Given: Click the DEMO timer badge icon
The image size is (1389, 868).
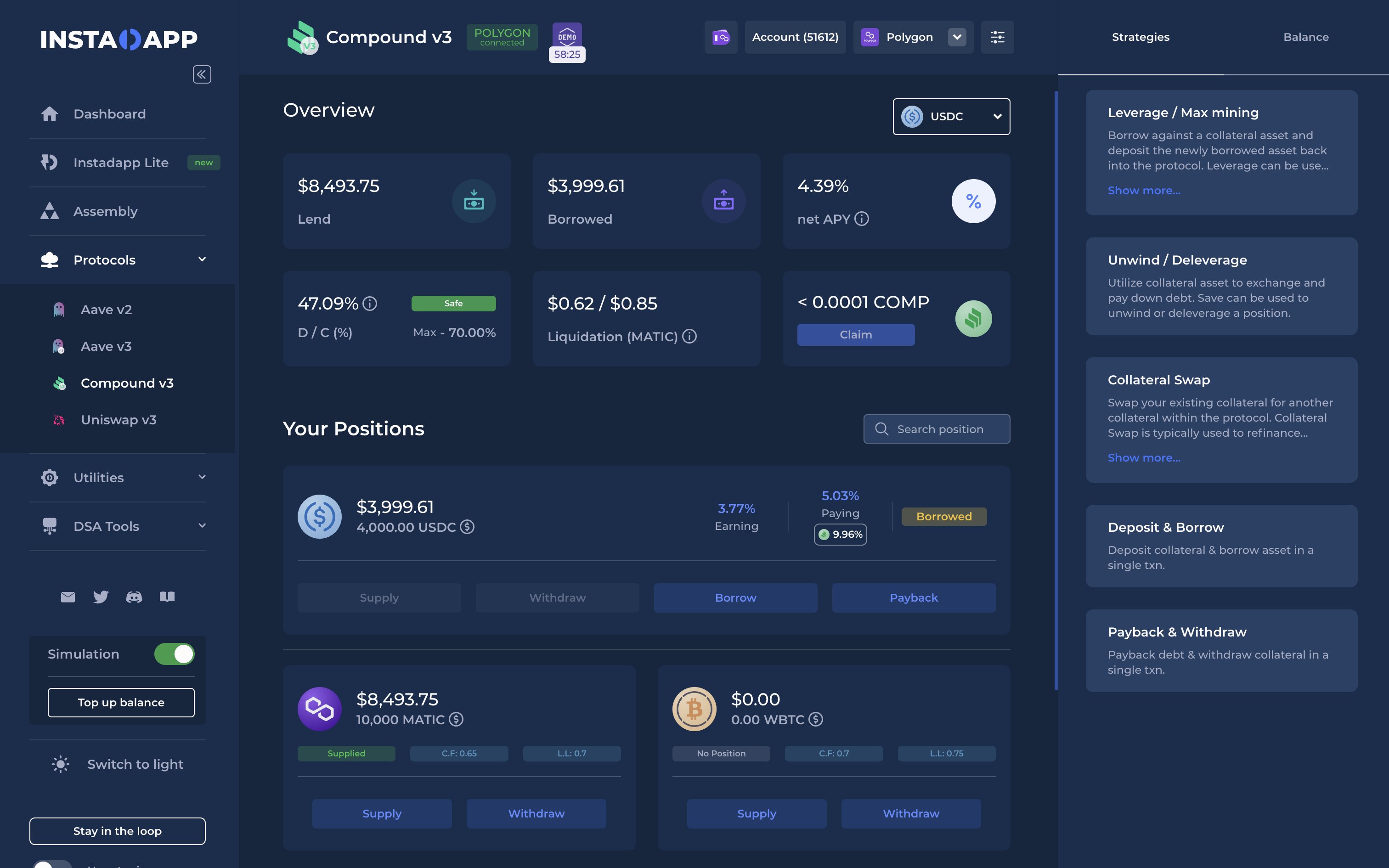Looking at the screenshot, I should [566, 37].
